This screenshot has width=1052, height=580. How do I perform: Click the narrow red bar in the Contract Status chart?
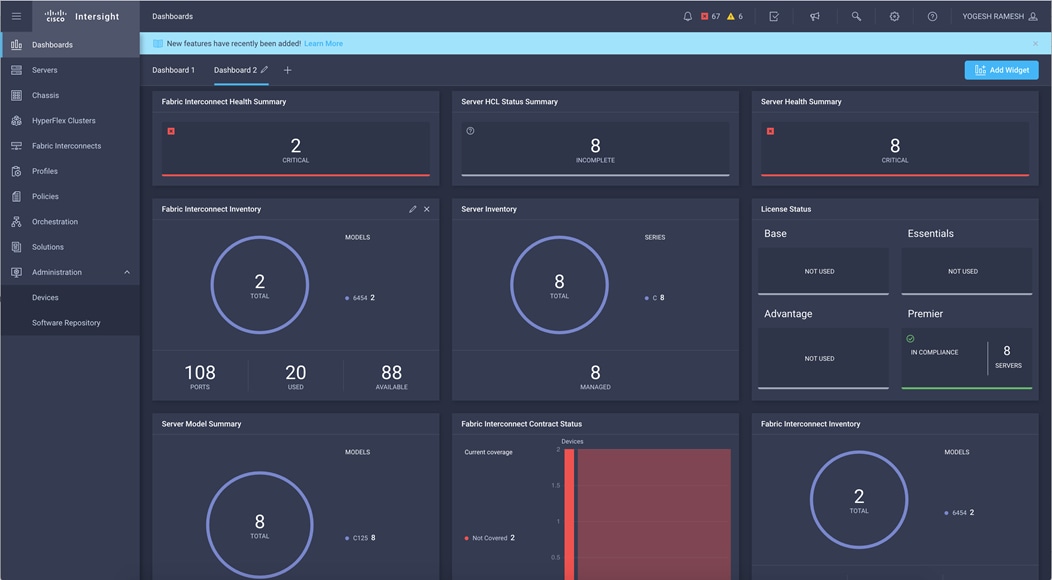click(x=569, y=514)
